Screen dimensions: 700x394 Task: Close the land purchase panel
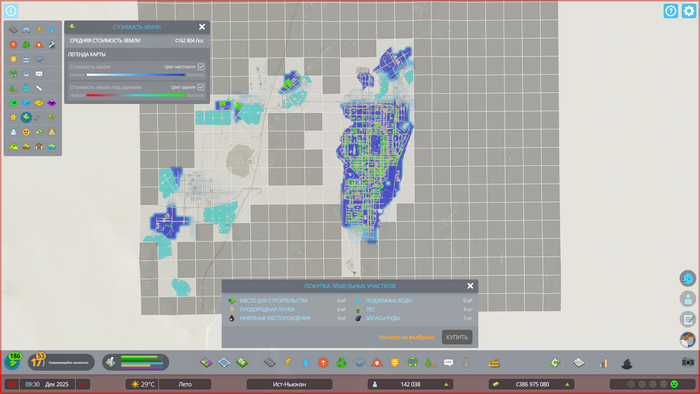pyautogui.click(x=470, y=286)
